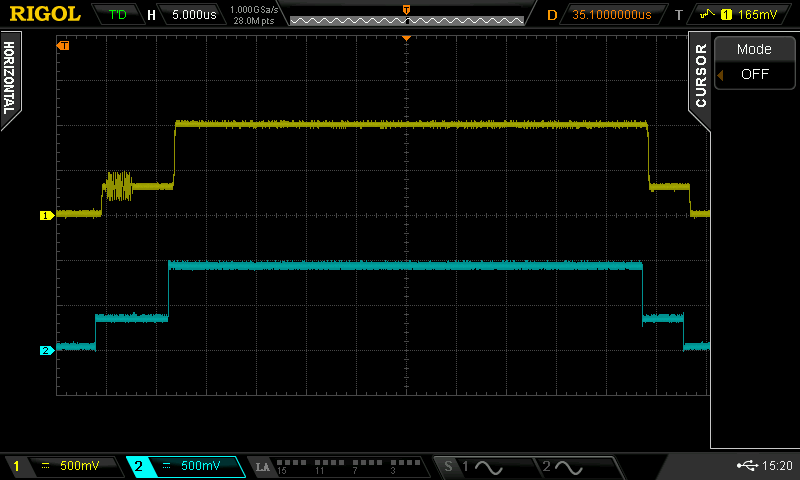Click the trigger edge slope icon
This screenshot has height=480, width=800.
[711, 15]
